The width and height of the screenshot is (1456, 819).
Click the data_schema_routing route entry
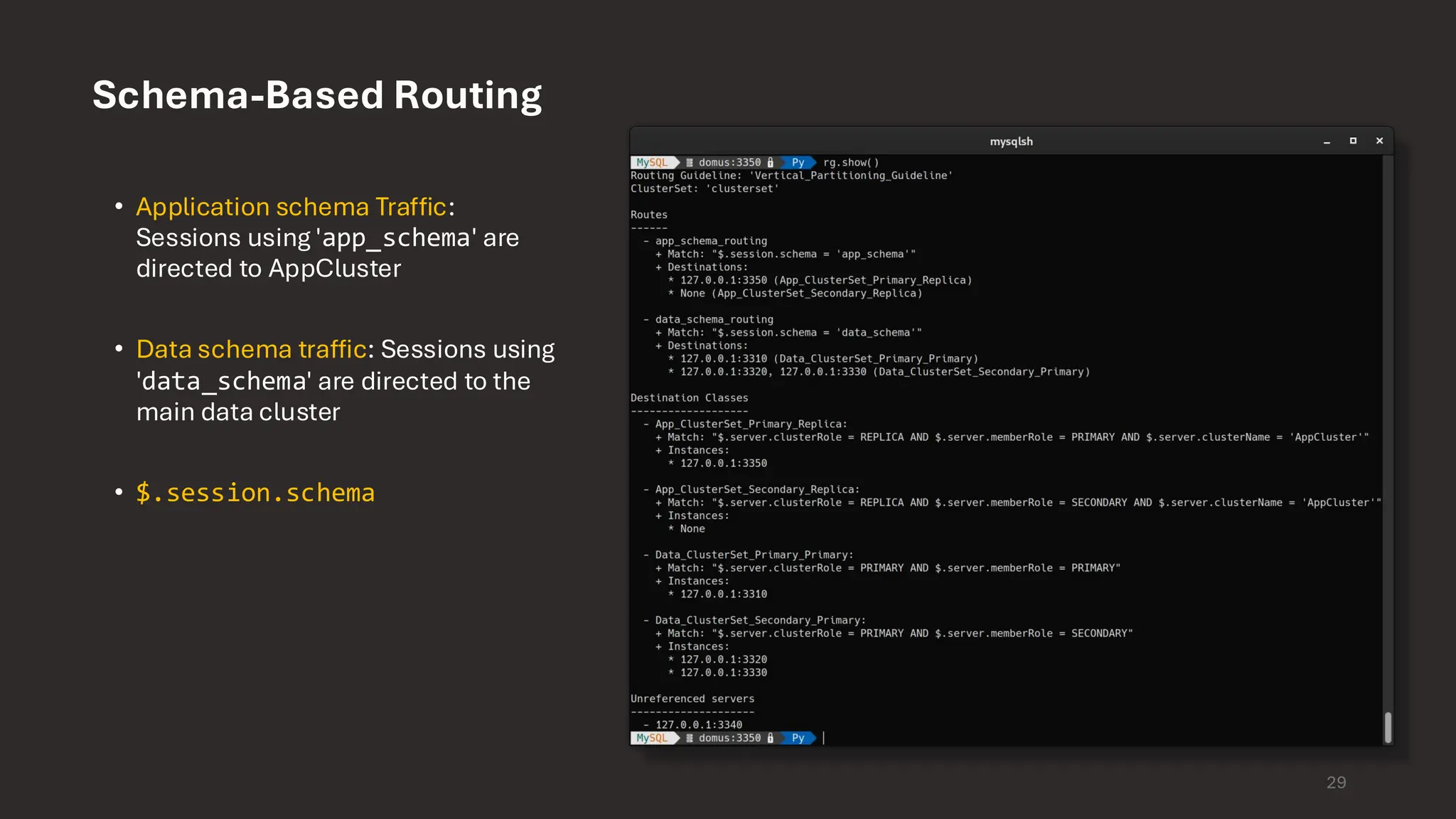(714, 319)
